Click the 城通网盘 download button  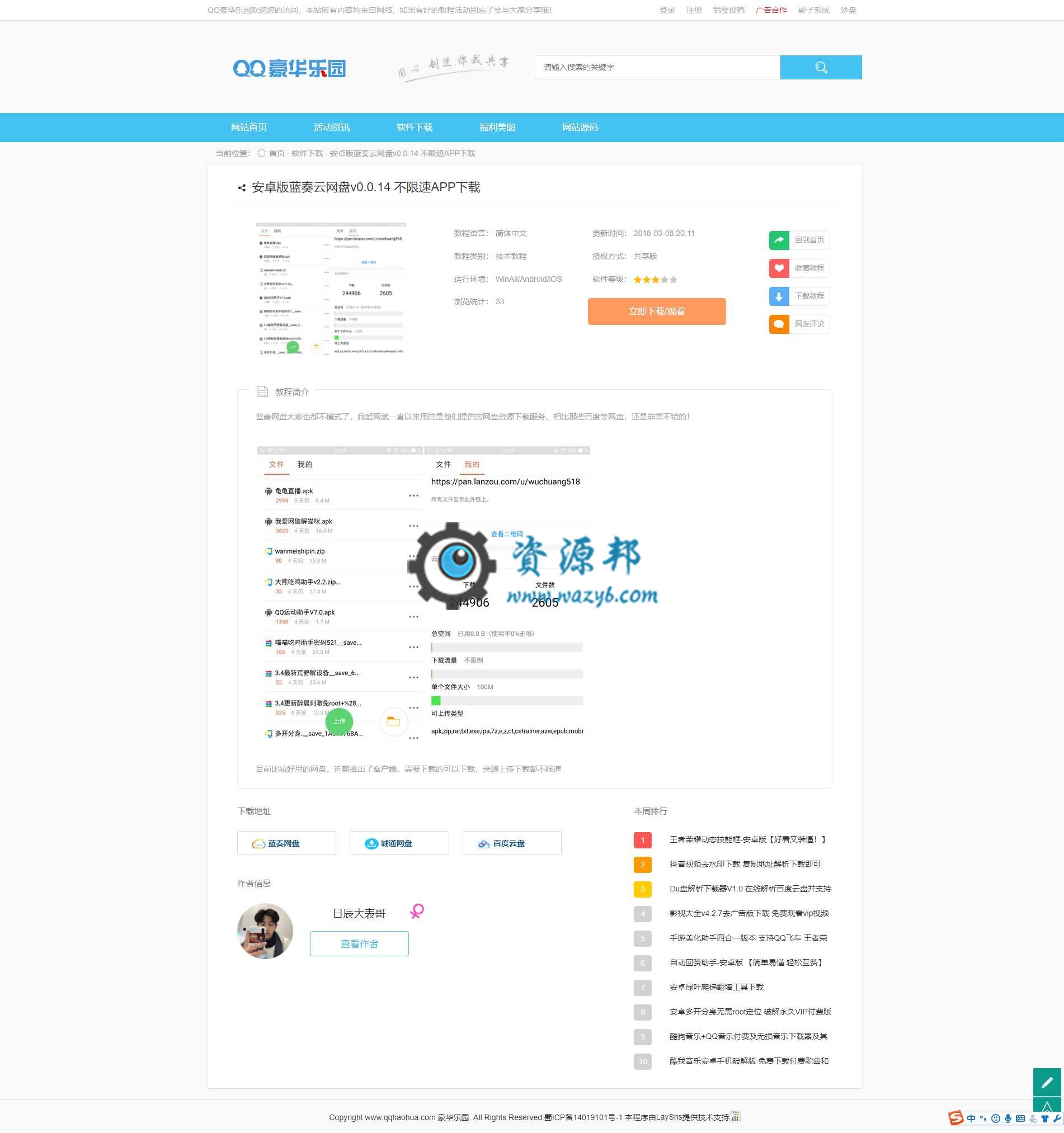tap(399, 843)
